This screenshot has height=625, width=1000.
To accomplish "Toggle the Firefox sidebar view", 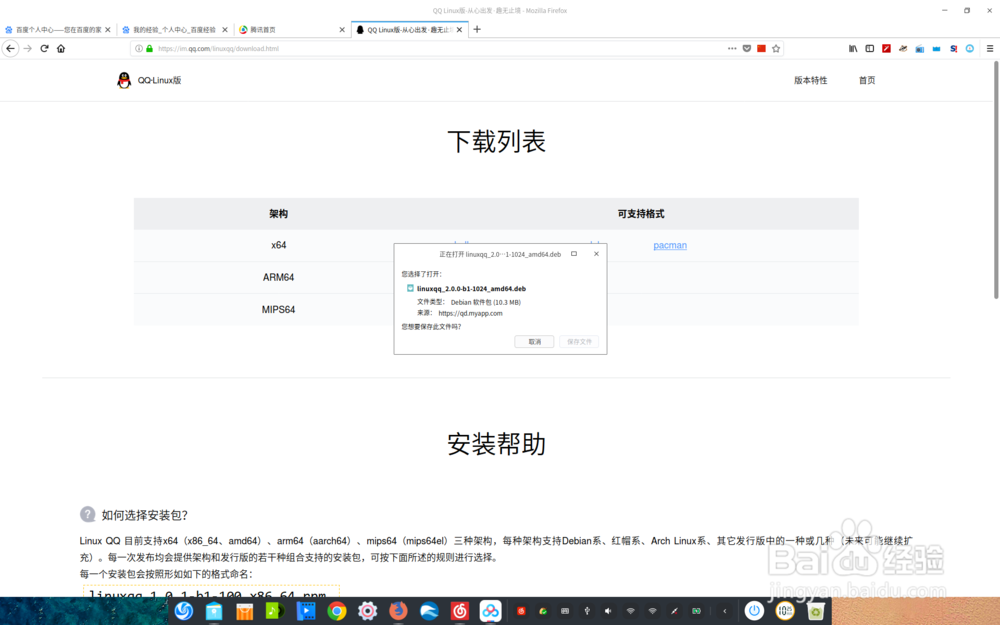I will coord(869,48).
